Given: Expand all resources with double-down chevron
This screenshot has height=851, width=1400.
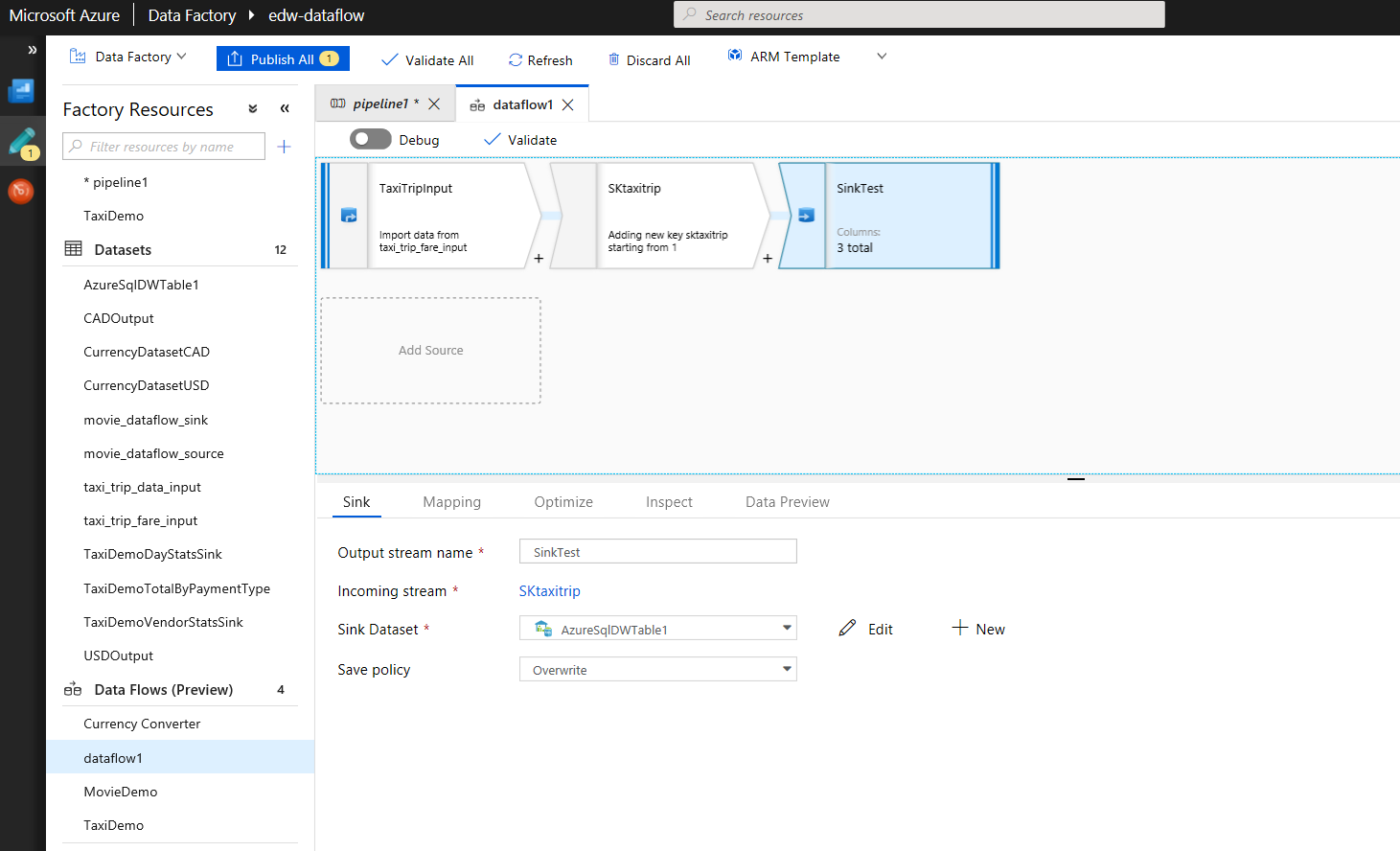Looking at the screenshot, I should pyautogui.click(x=253, y=109).
